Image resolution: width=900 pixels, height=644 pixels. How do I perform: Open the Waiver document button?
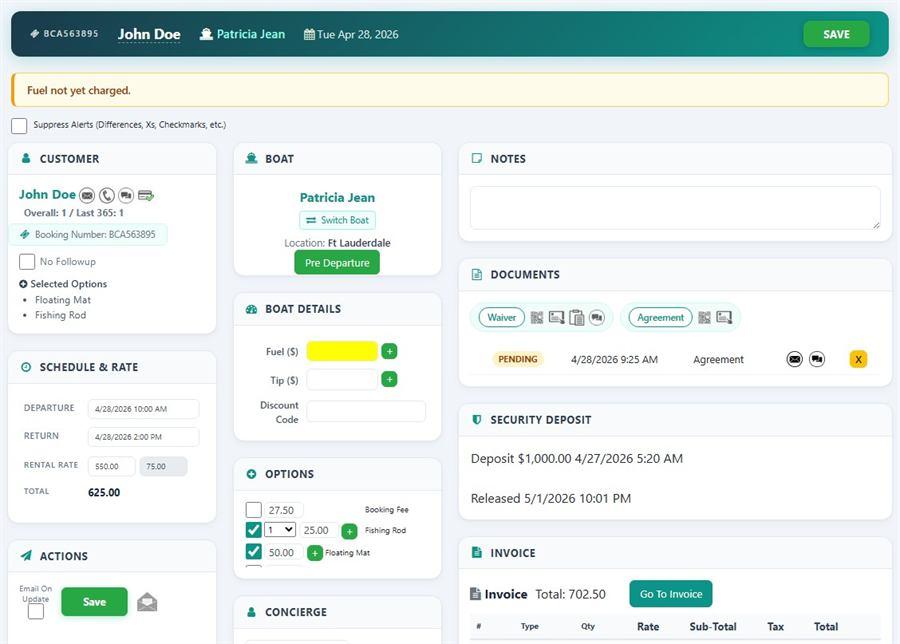502,317
